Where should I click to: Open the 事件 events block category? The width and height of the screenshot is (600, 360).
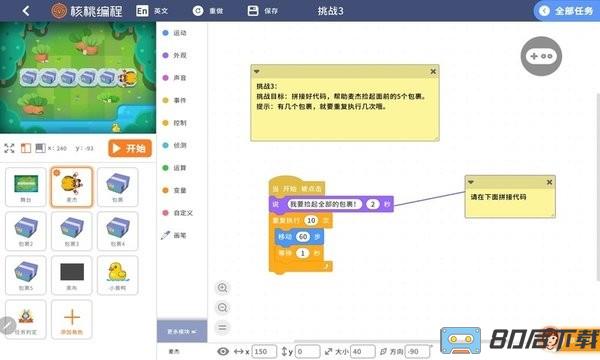click(175, 100)
